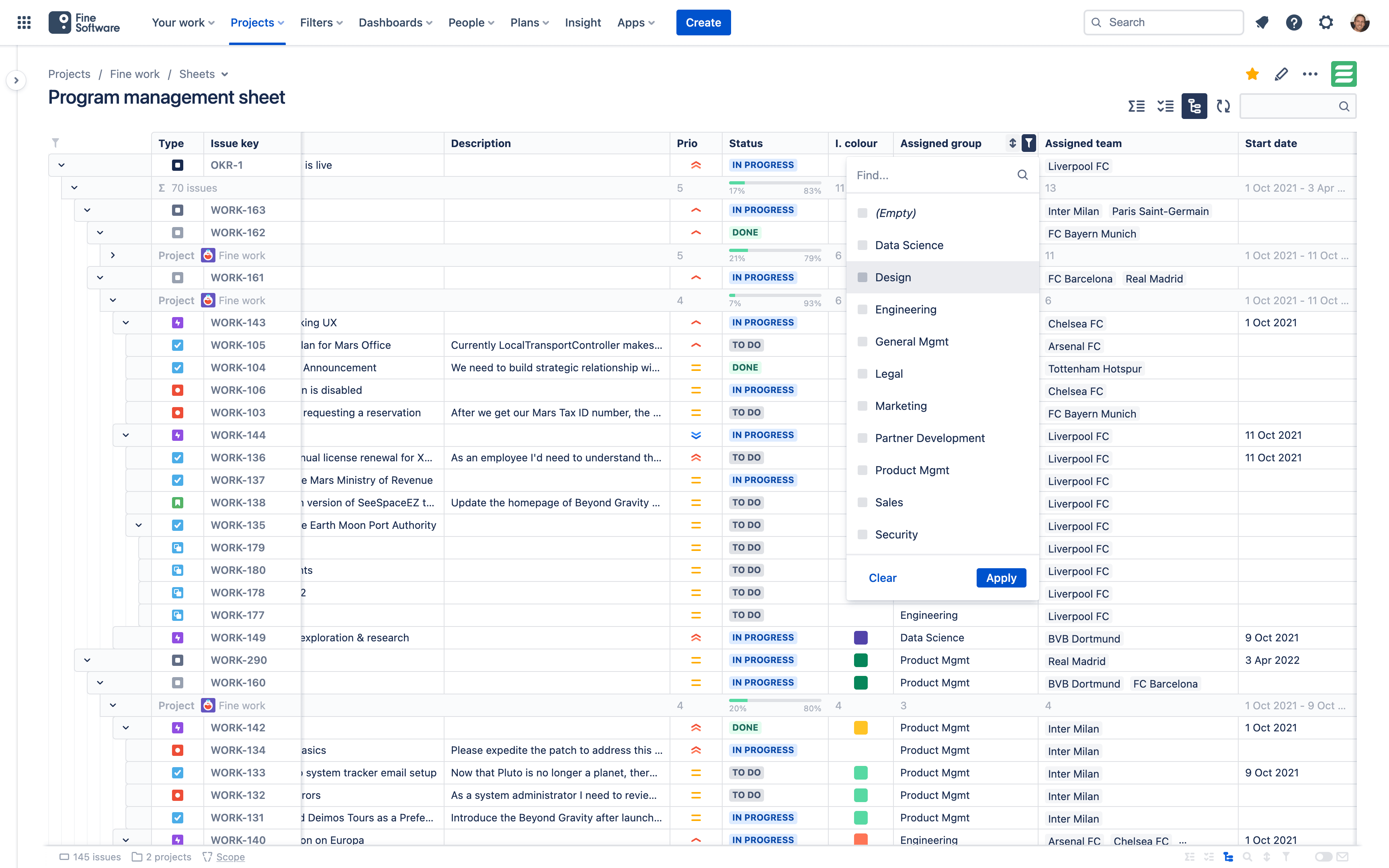Toggle the hierarchy tree view icon

1194,106
